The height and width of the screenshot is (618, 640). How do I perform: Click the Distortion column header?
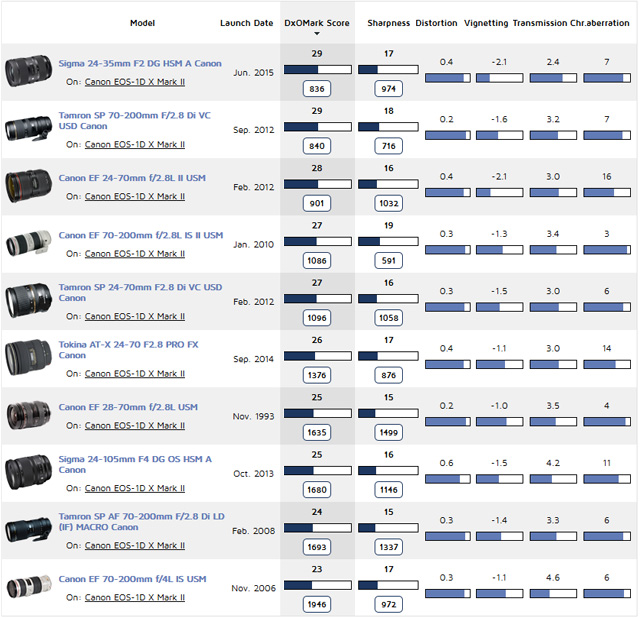[x=436, y=23]
